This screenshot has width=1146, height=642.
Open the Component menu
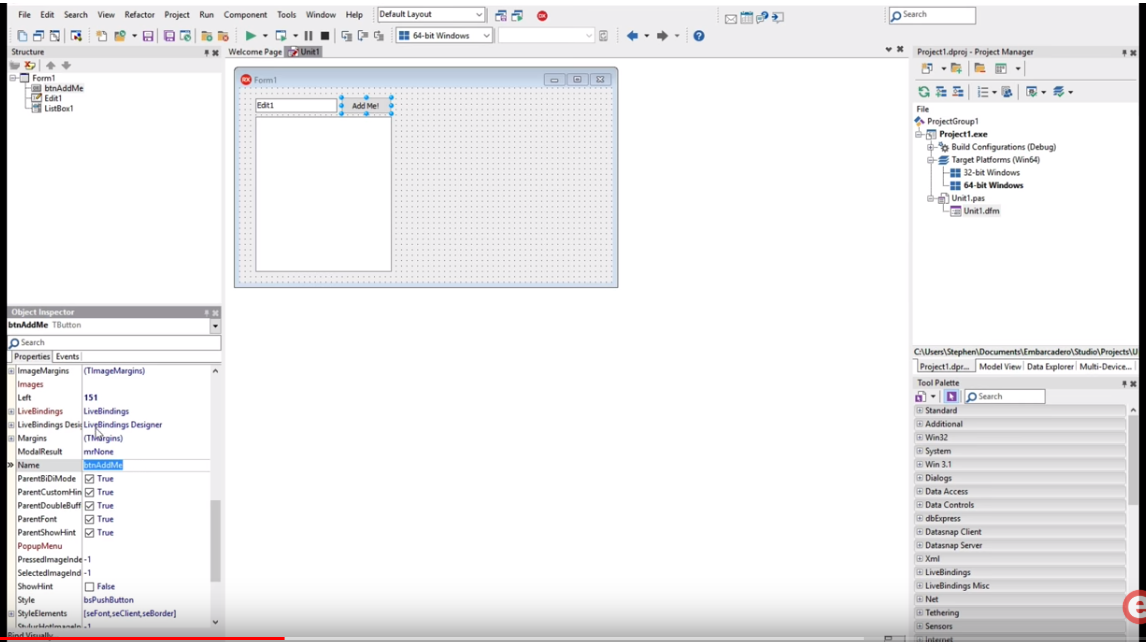point(245,15)
